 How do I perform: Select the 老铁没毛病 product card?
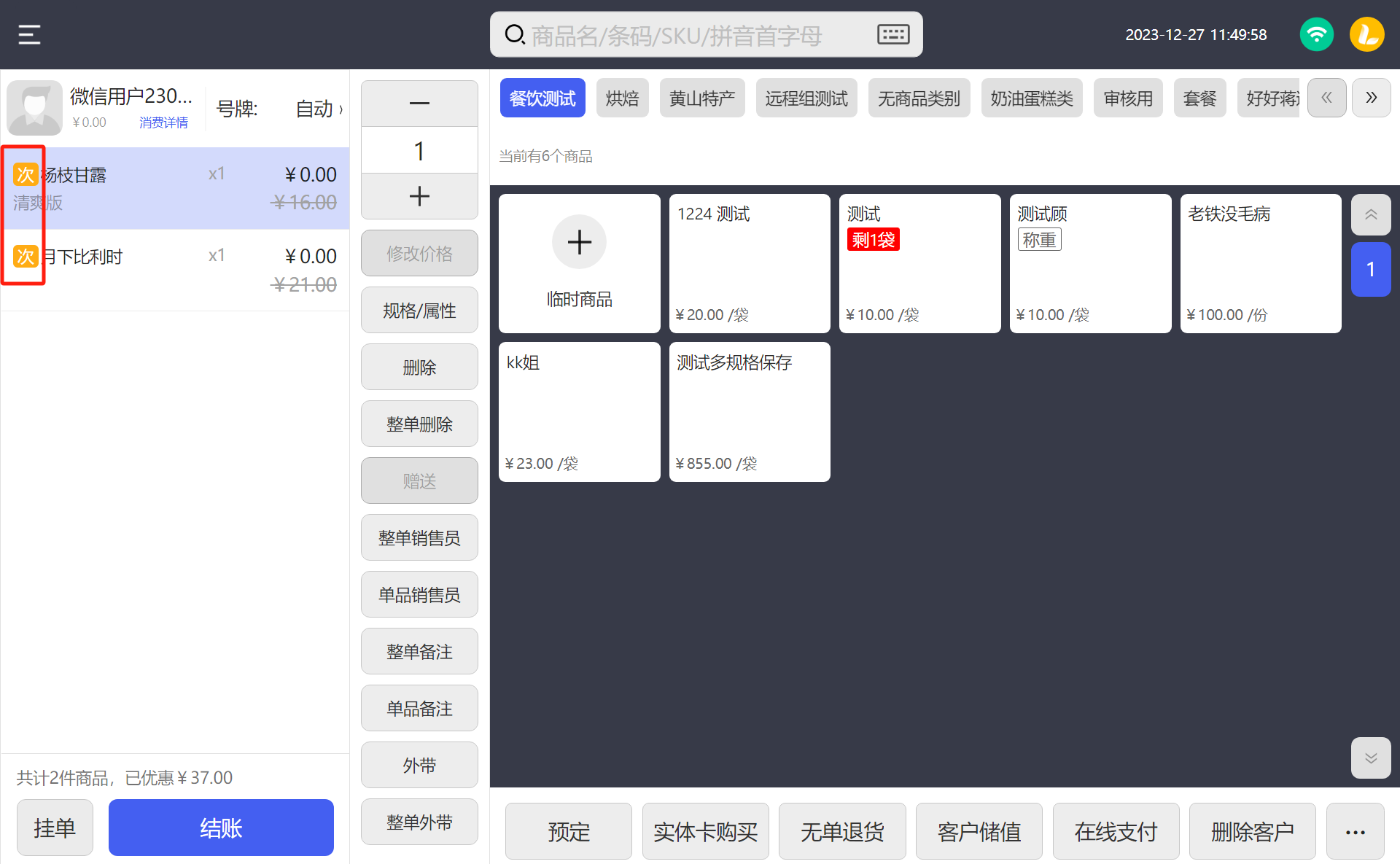(1260, 263)
